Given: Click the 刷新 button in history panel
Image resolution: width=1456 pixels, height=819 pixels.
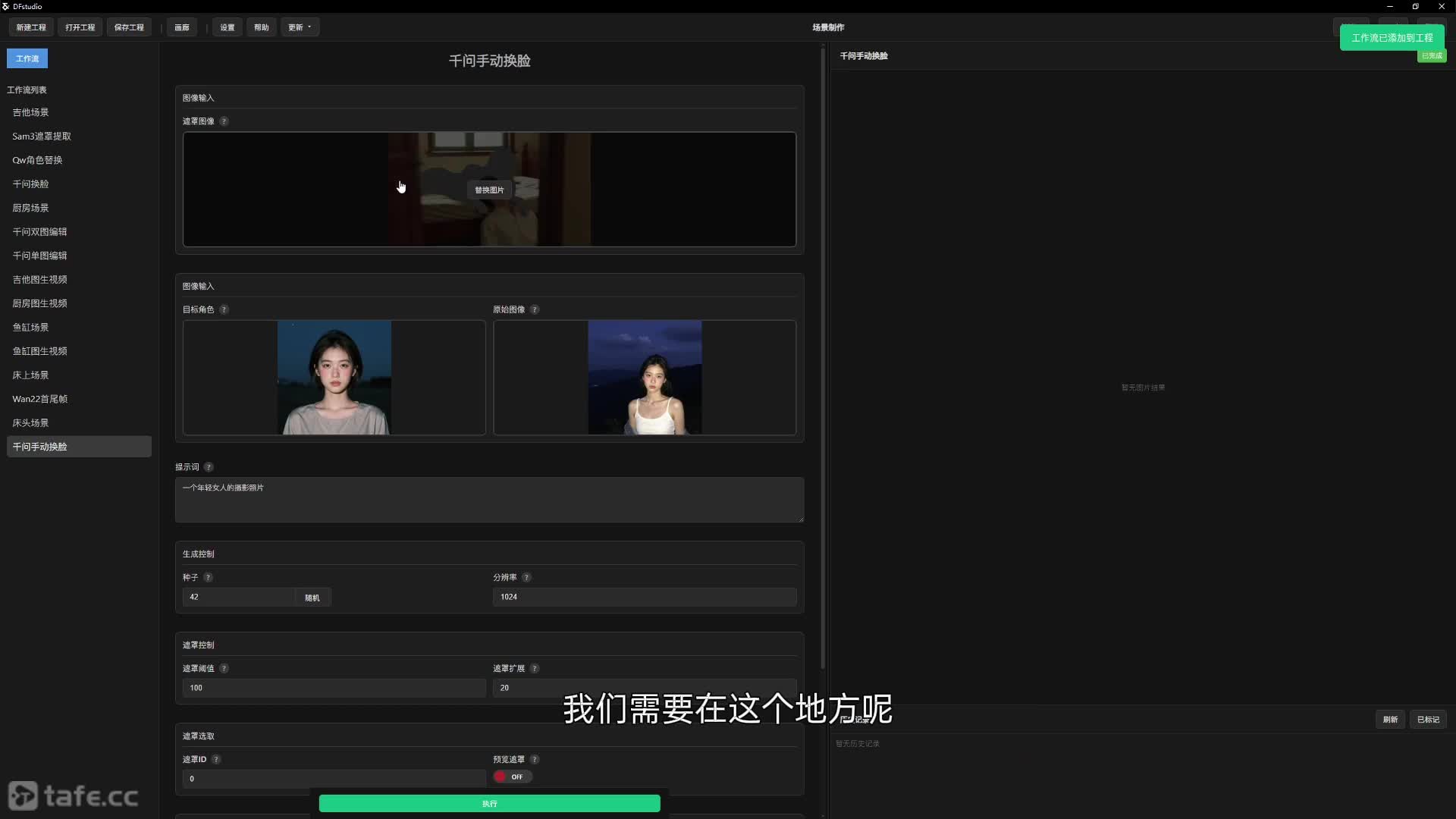Looking at the screenshot, I should [x=1390, y=720].
